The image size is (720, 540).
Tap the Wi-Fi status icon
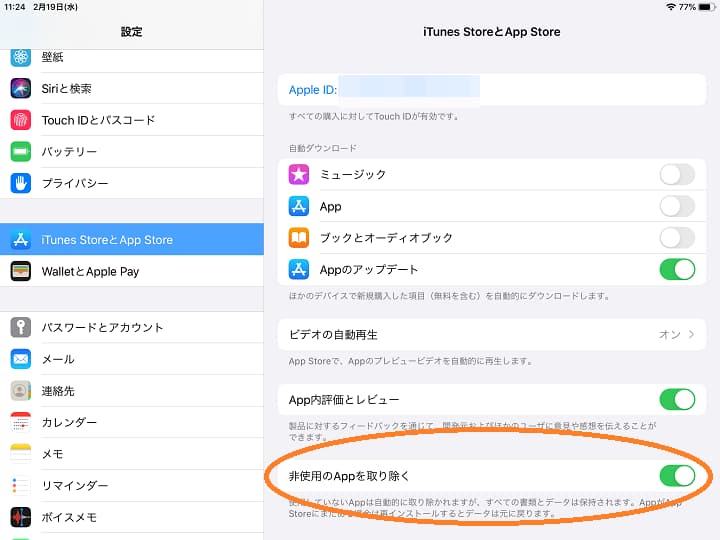point(671,7)
